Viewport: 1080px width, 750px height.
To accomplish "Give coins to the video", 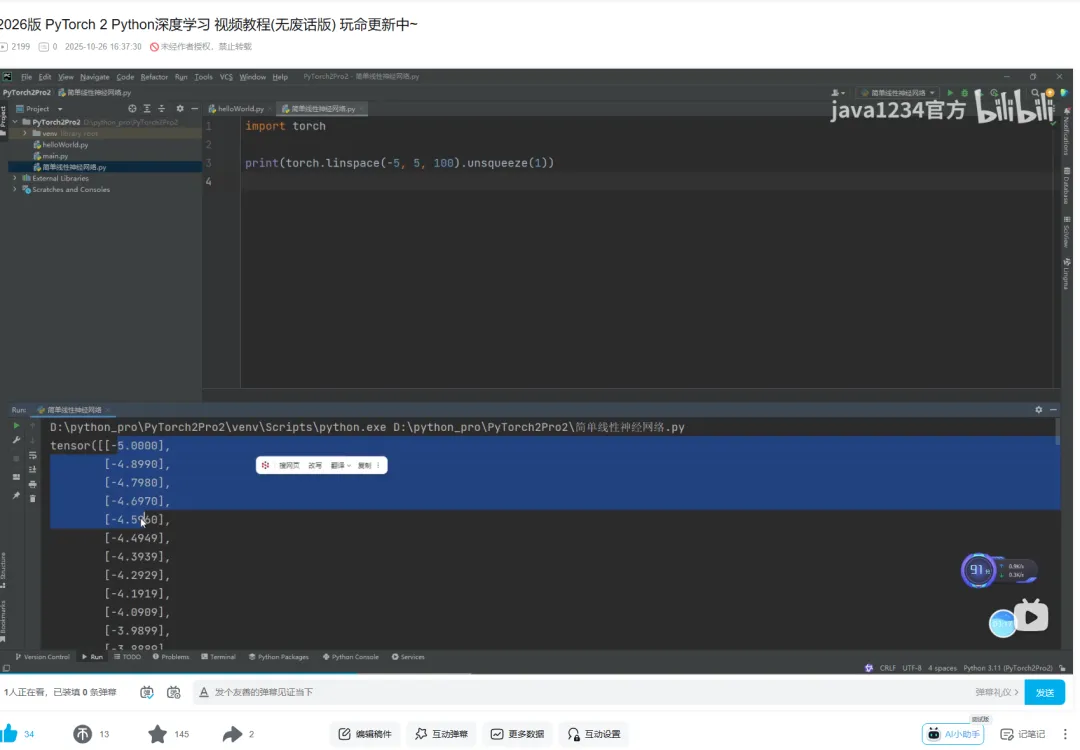I will point(83,734).
